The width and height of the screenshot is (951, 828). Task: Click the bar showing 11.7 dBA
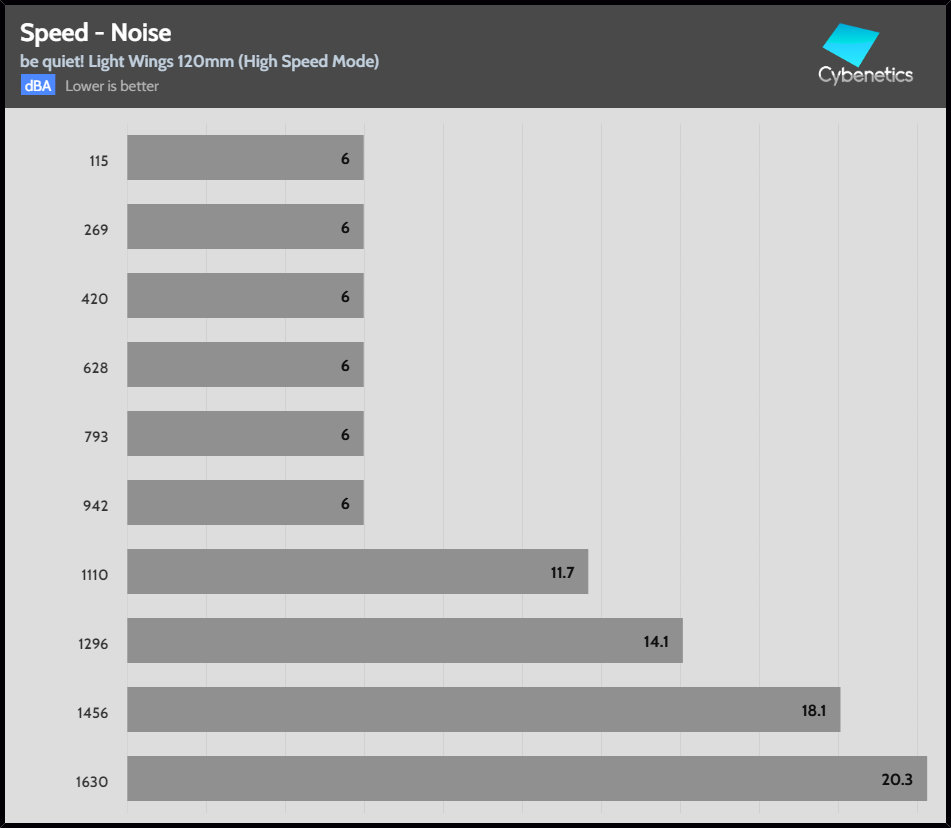coord(357,571)
